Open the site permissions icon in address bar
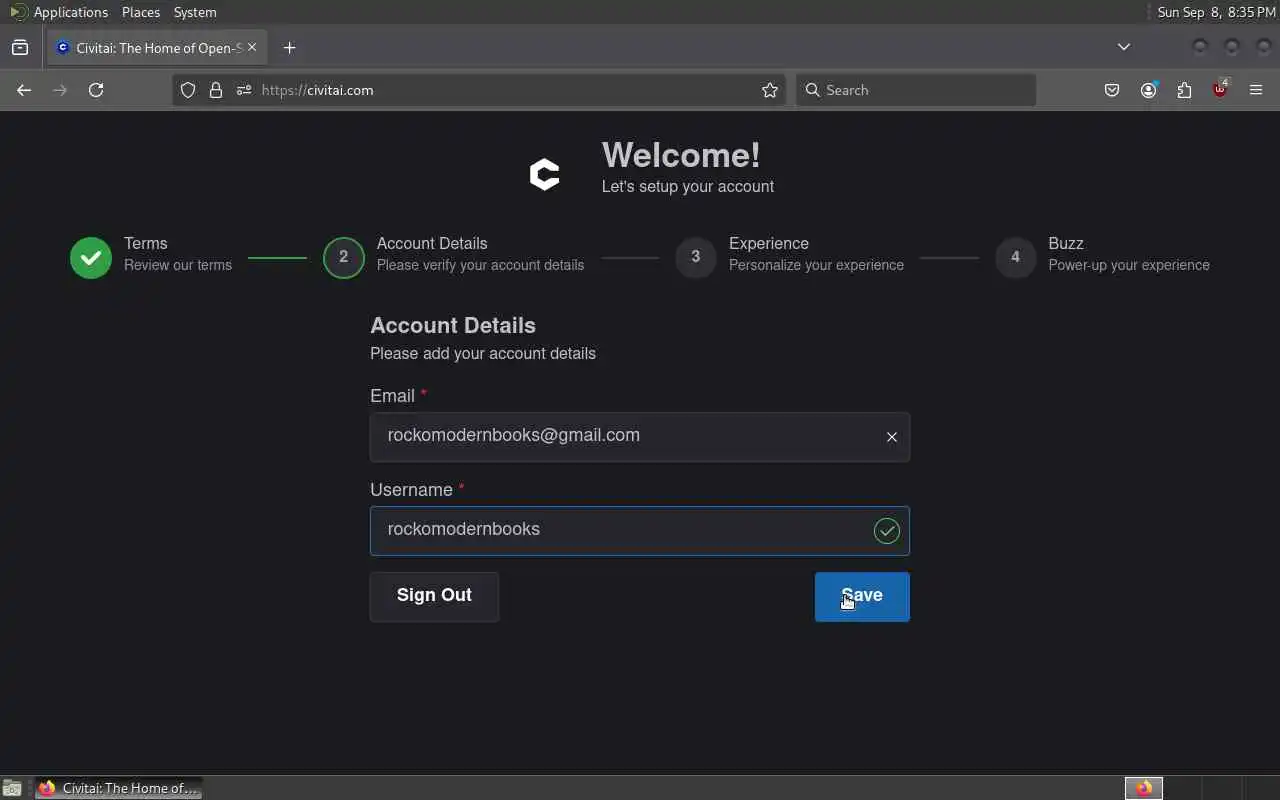Image resolution: width=1280 pixels, height=800 pixels. [244, 90]
